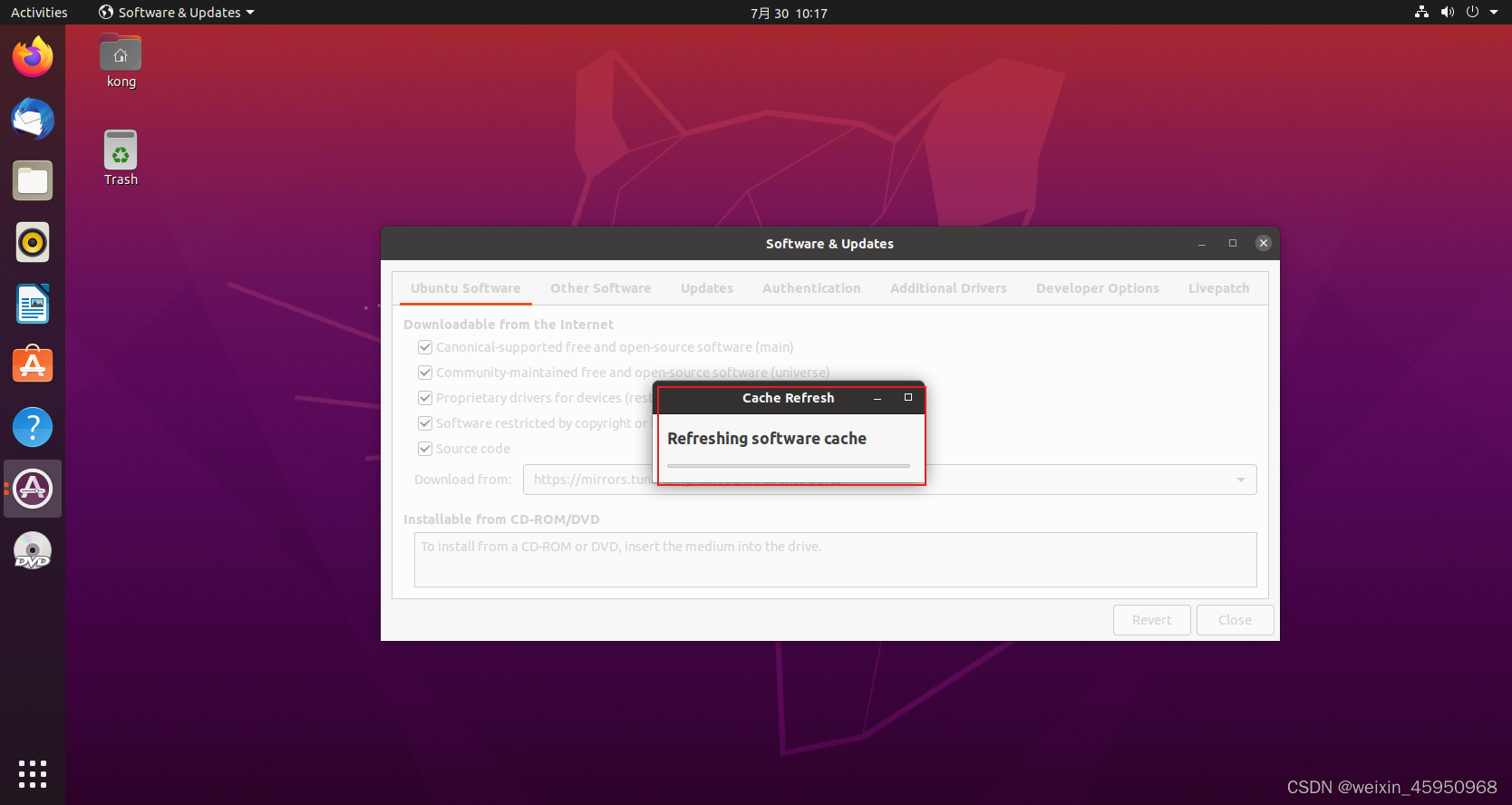Click the Installable from CD-ROM/DVD heading
This screenshot has width=1512, height=805.
(501, 519)
